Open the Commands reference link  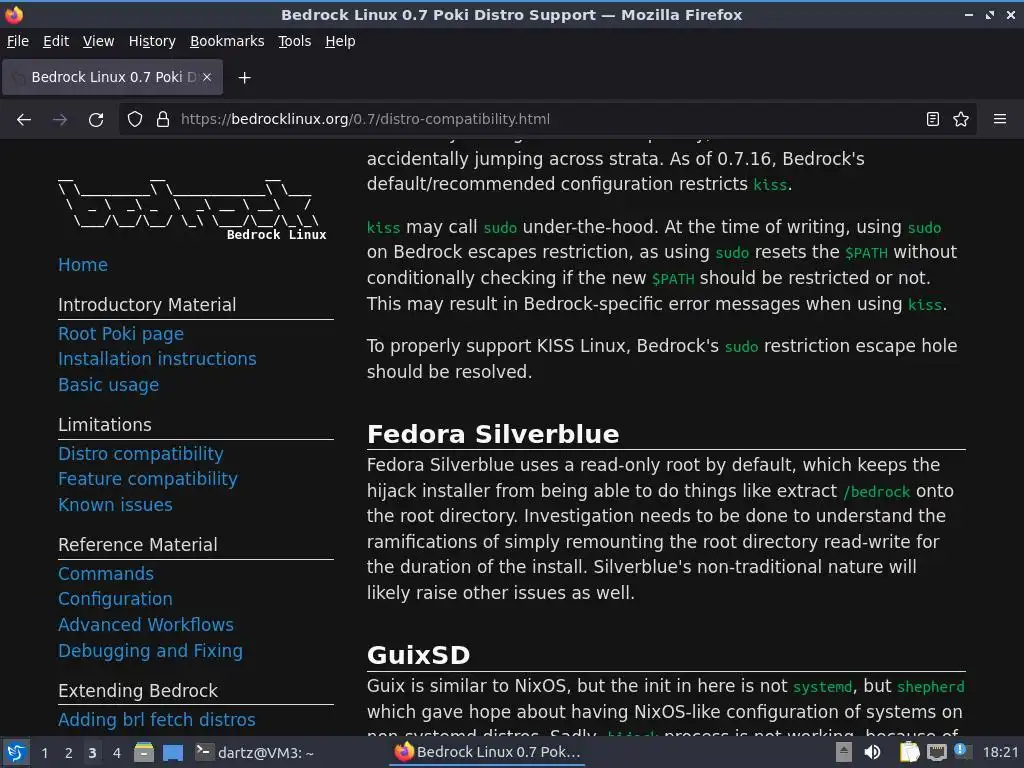(x=106, y=574)
